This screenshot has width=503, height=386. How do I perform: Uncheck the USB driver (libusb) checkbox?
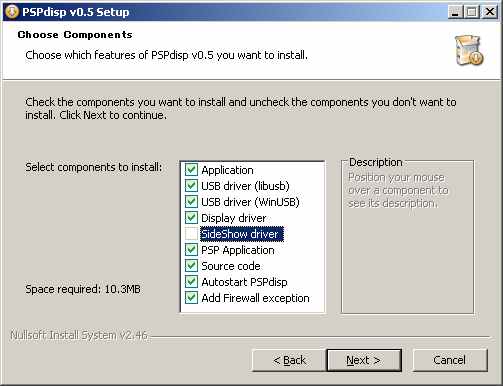click(191, 186)
